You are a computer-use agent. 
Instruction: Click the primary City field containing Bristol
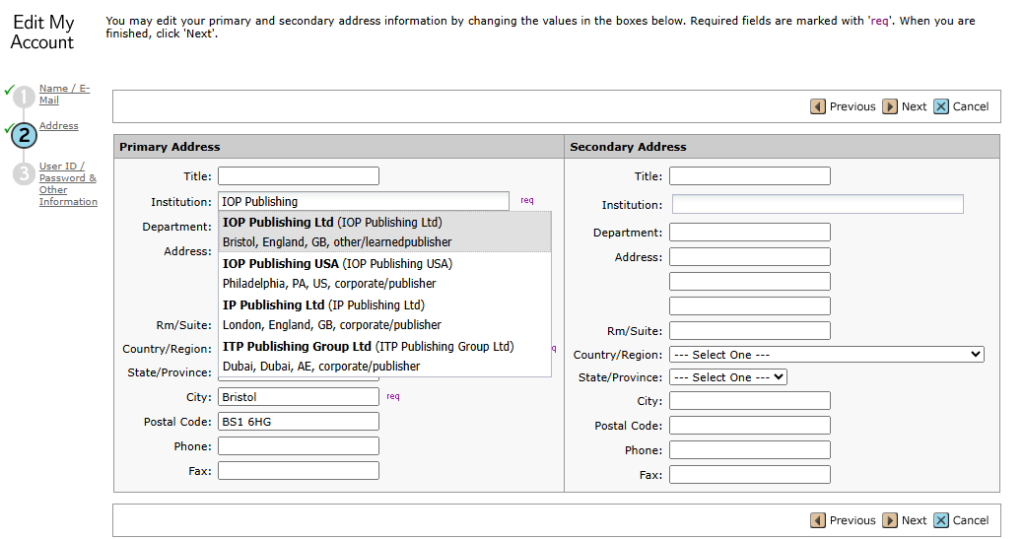(298, 397)
